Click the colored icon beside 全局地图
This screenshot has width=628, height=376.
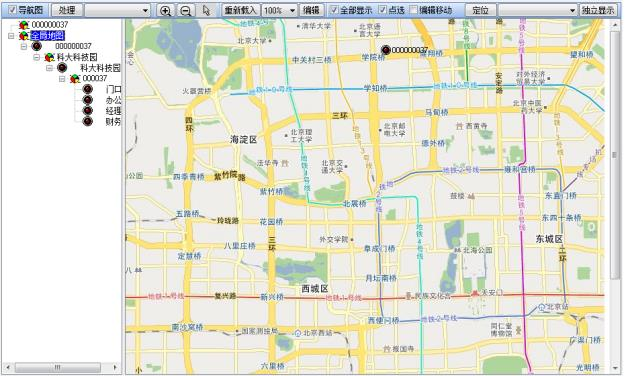(24, 36)
